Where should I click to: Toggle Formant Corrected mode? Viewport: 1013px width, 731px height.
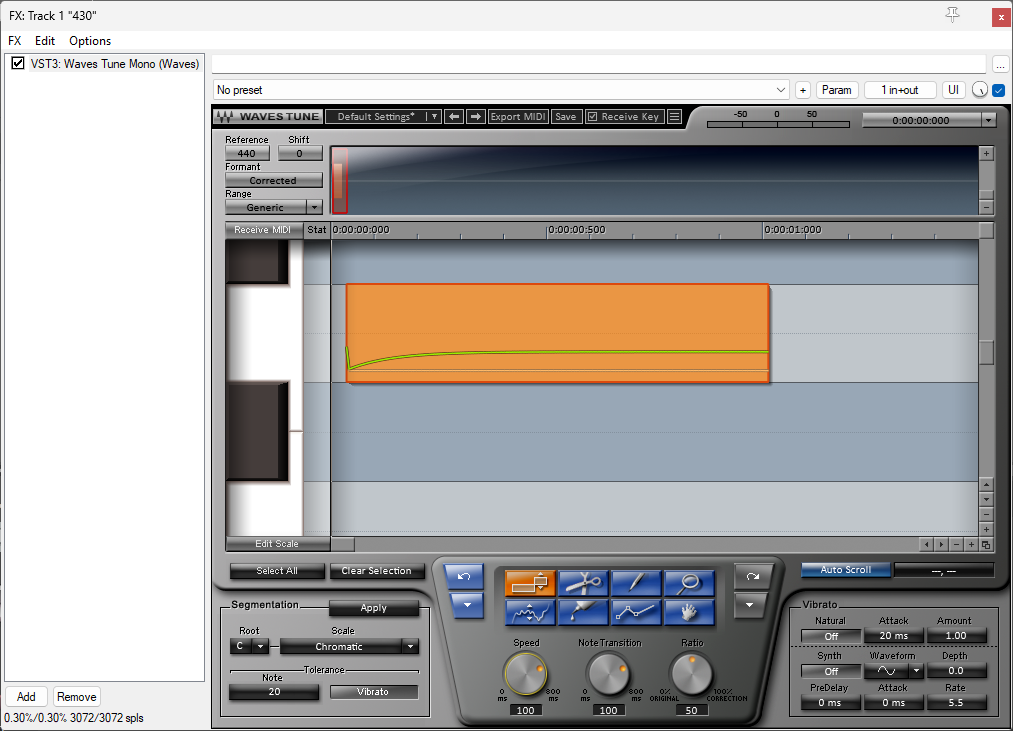(273, 180)
